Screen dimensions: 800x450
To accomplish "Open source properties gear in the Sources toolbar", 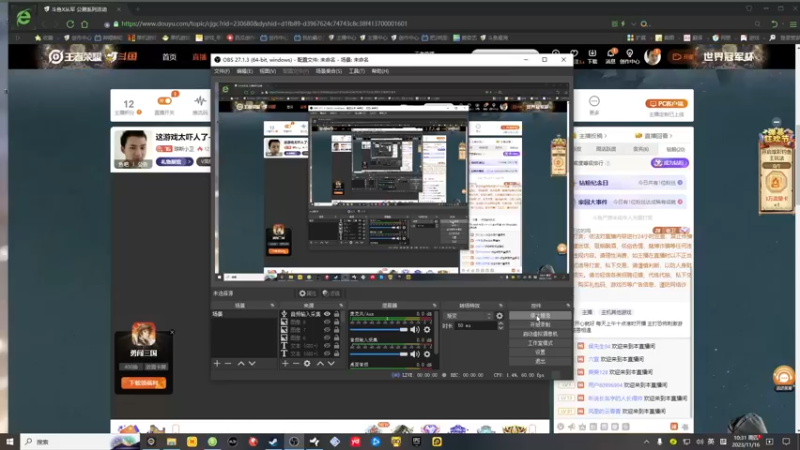I will (x=307, y=363).
